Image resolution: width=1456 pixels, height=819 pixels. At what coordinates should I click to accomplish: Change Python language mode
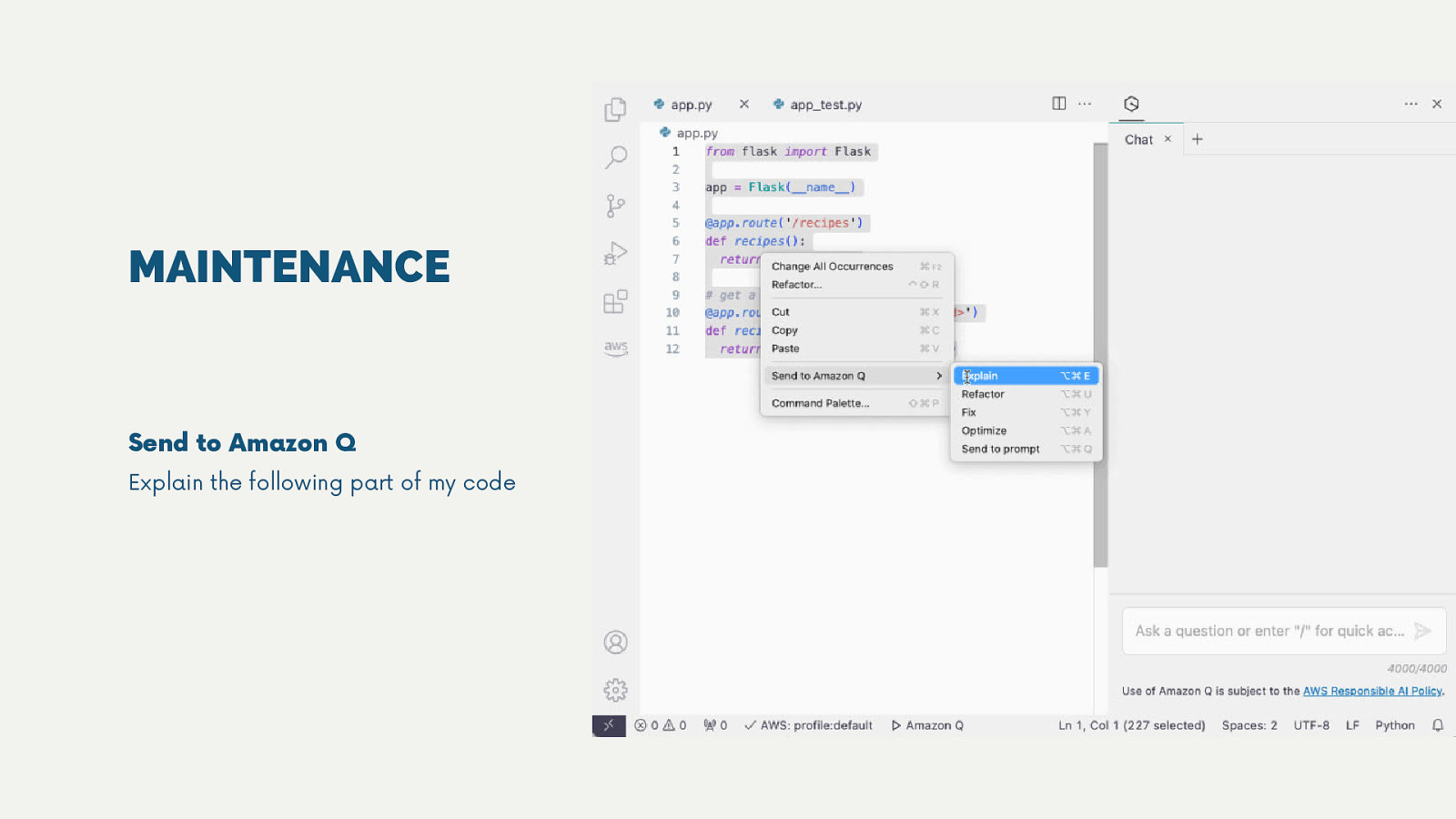coord(1395,725)
